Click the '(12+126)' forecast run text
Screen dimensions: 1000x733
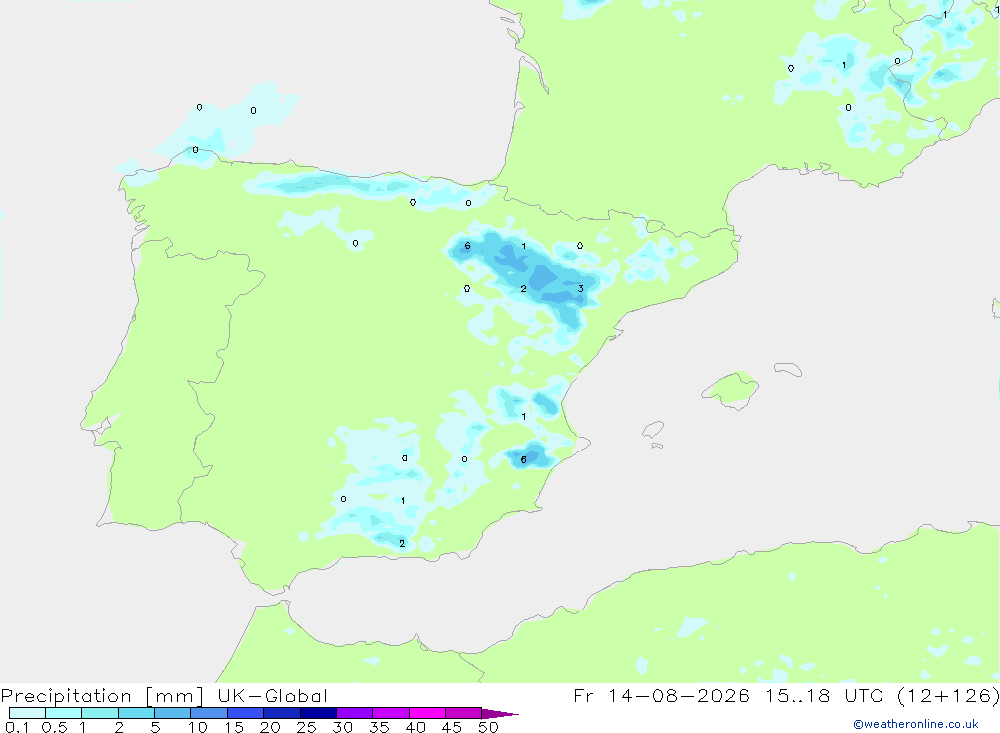click(948, 696)
